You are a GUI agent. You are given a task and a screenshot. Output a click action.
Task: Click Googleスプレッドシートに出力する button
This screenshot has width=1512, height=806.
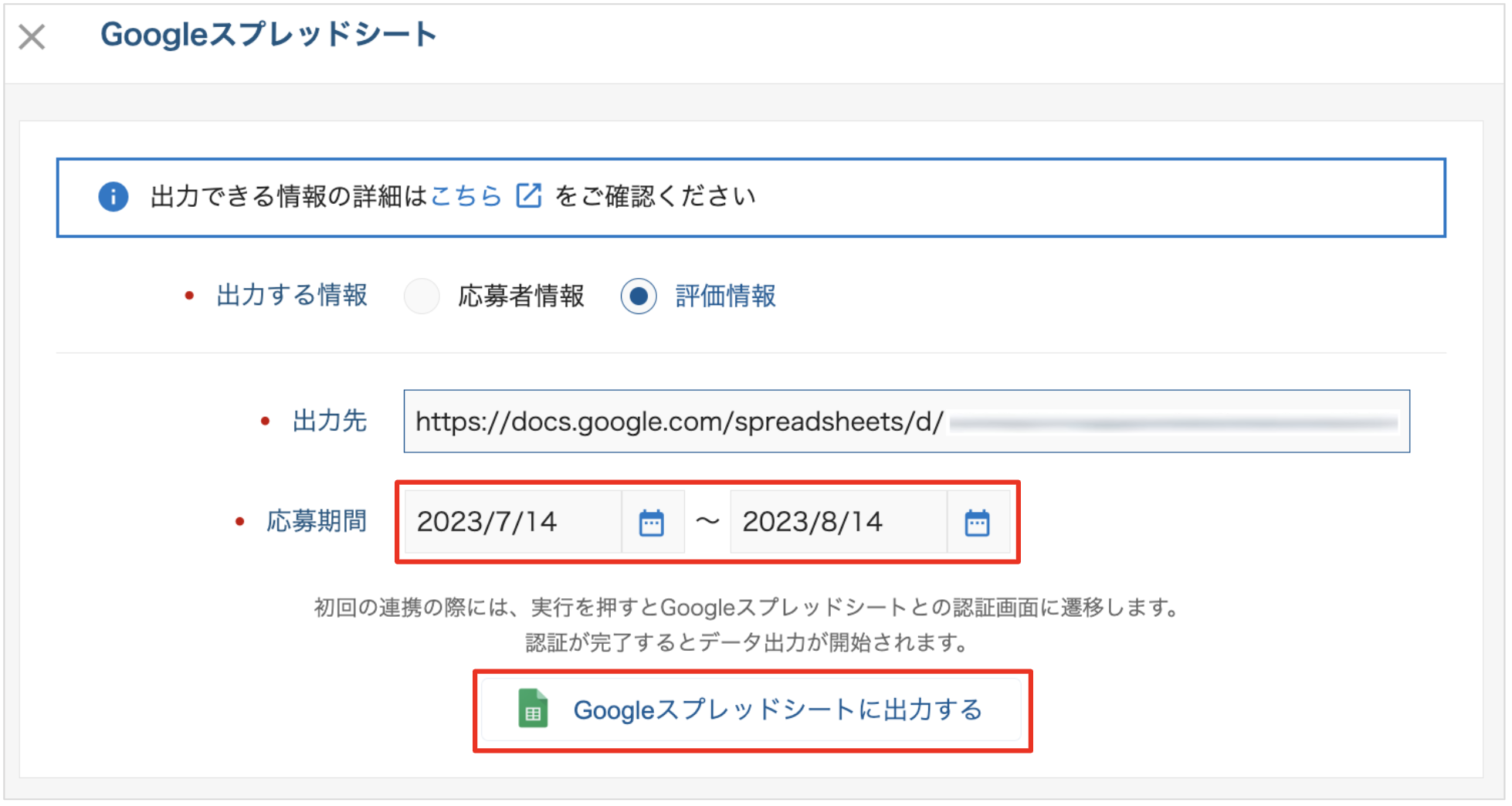752,710
